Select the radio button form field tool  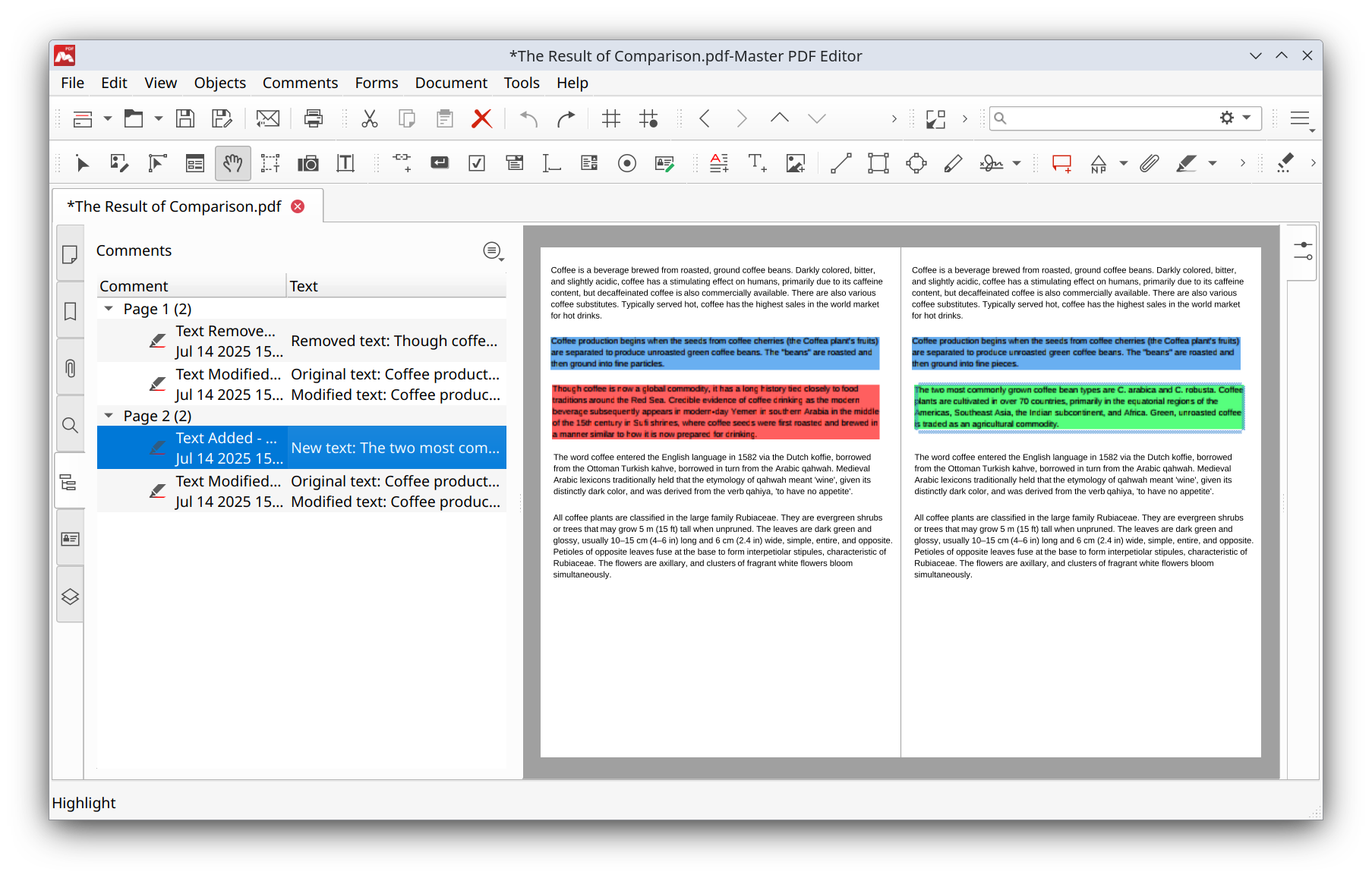click(626, 163)
